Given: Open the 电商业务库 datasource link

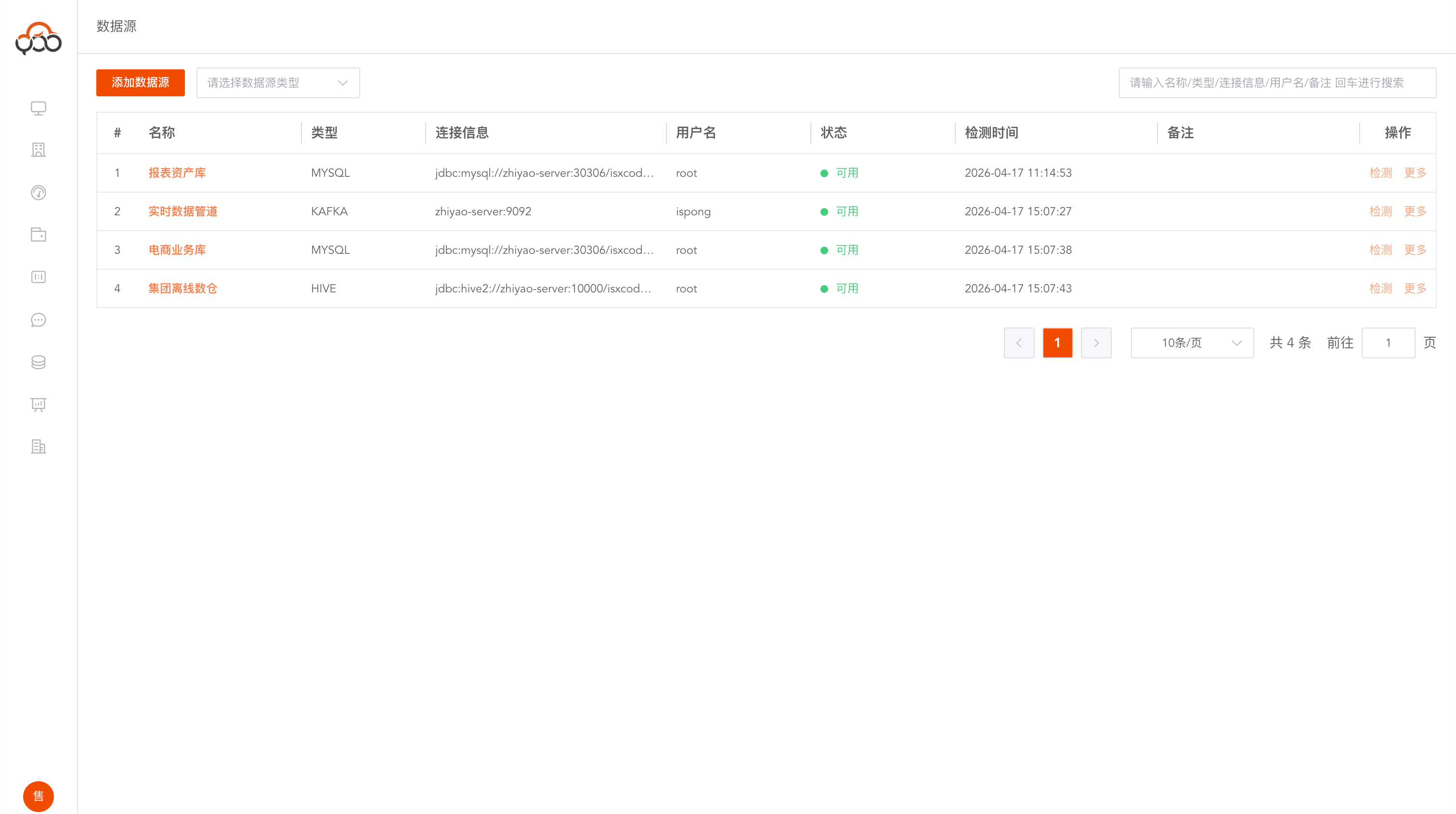Looking at the screenshot, I should click(x=177, y=250).
